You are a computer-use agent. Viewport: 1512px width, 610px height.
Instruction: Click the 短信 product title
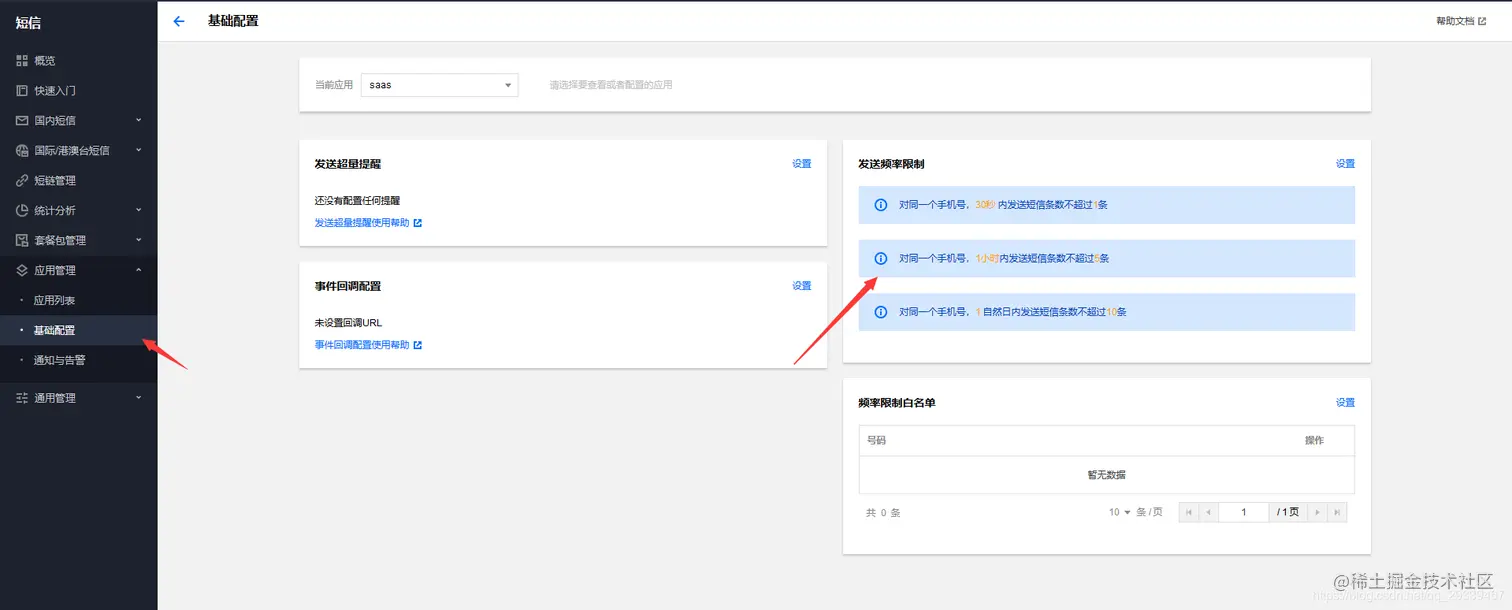pos(29,23)
